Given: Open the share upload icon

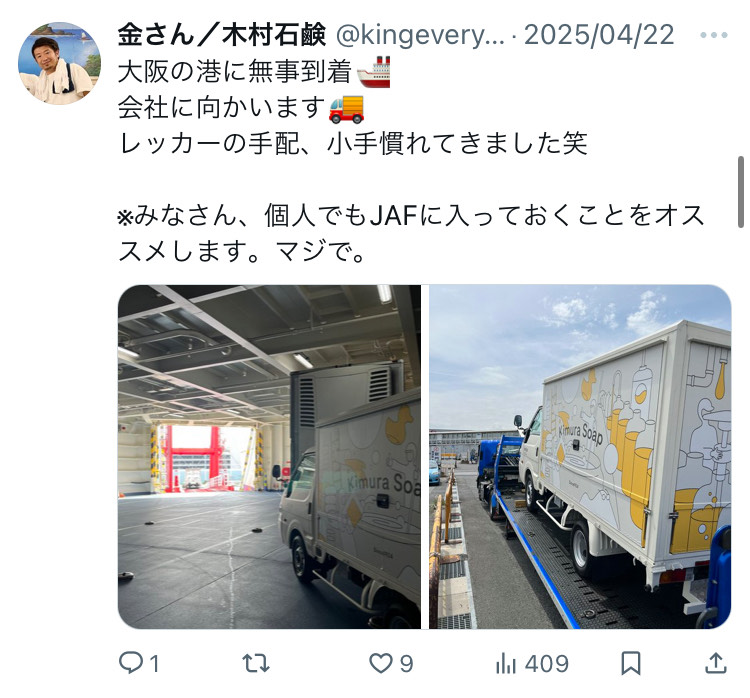Looking at the screenshot, I should [x=716, y=663].
